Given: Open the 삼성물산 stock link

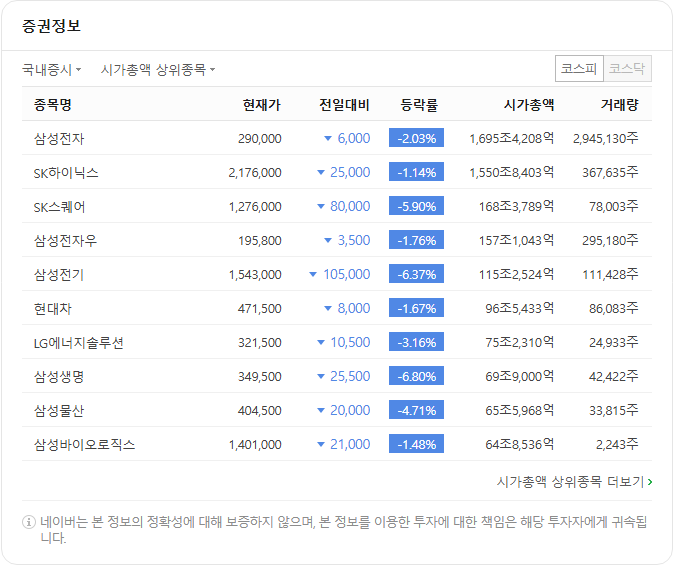Looking at the screenshot, I should [59, 410].
